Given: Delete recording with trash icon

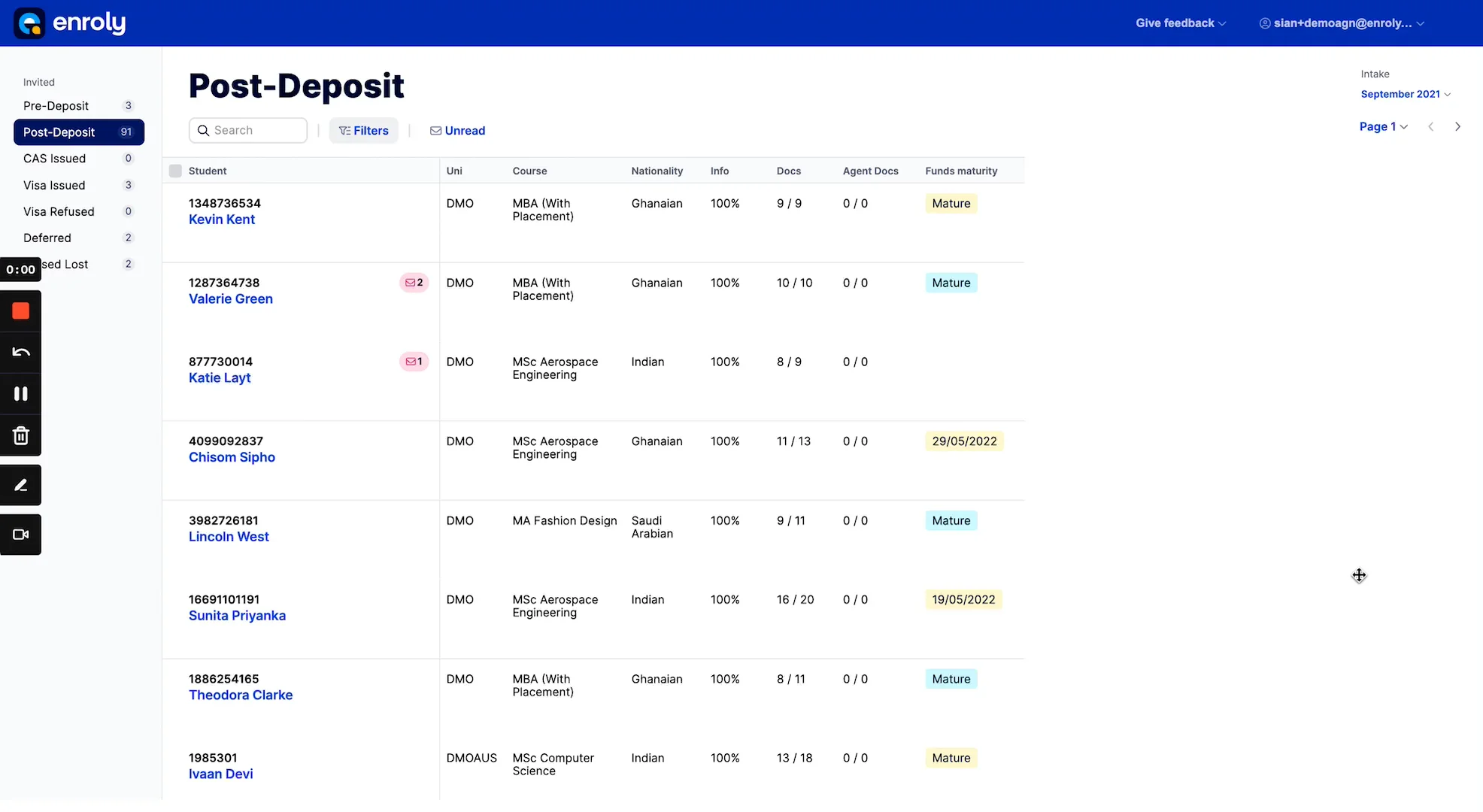Looking at the screenshot, I should [x=21, y=436].
